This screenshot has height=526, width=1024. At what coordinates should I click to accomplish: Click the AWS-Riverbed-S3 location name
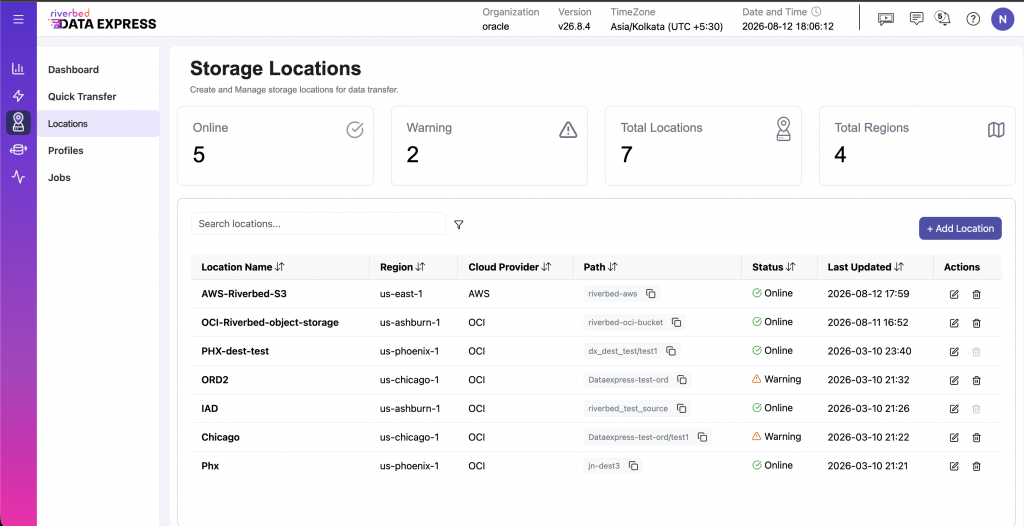coord(244,294)
